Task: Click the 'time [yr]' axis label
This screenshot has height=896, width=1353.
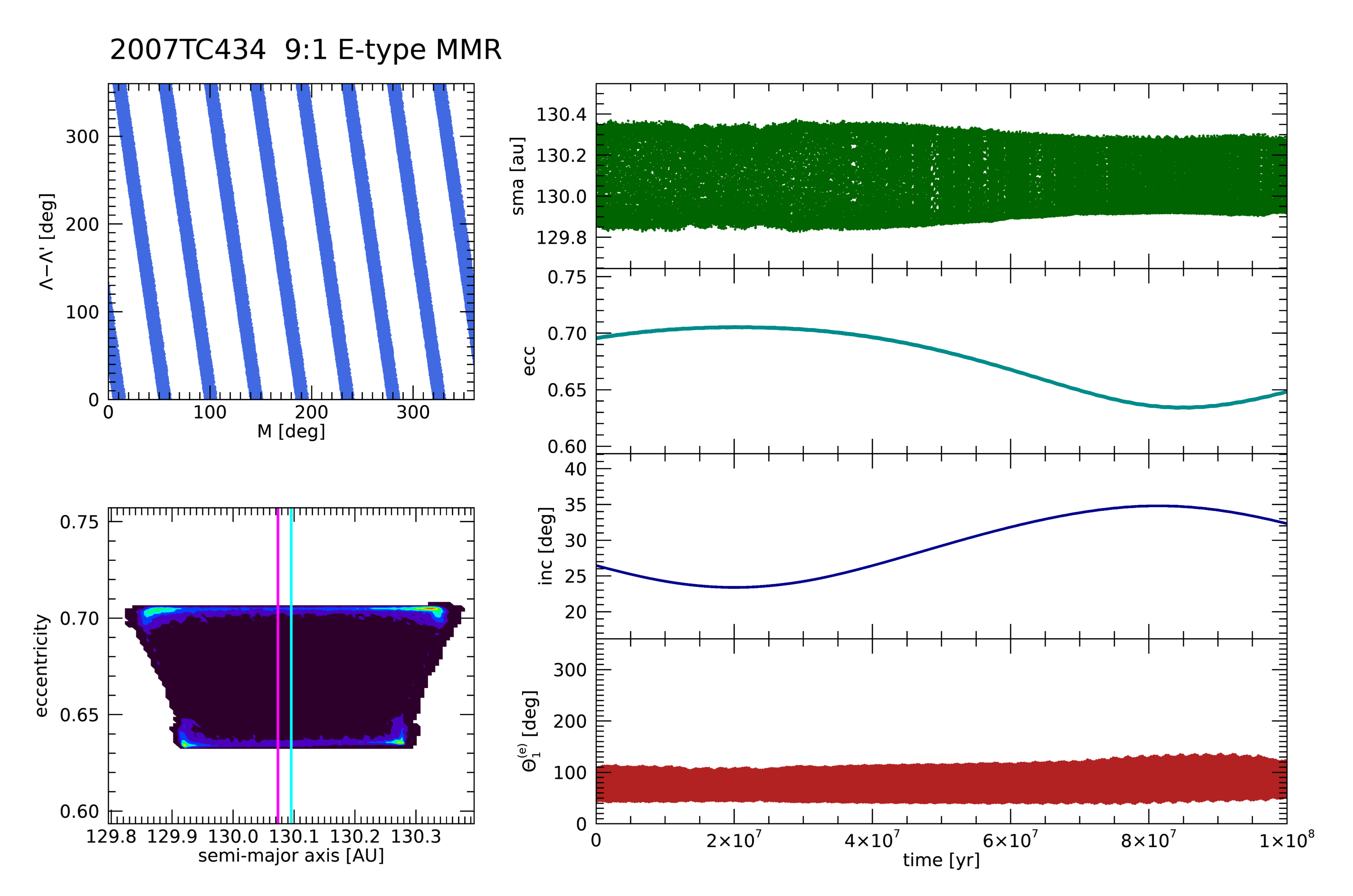Action: (941, 860)
